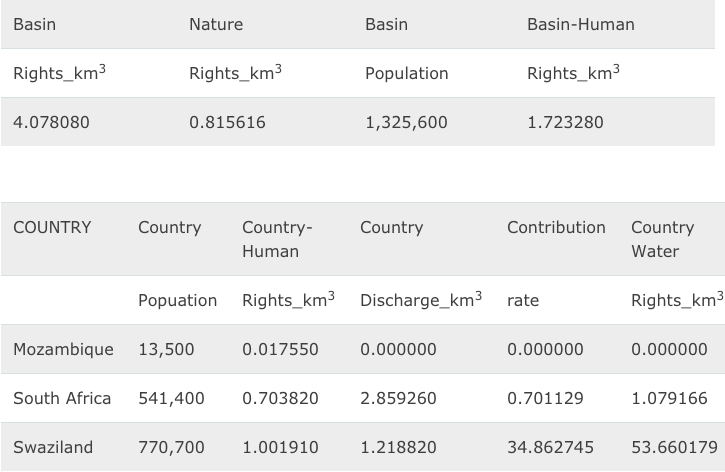Click the Nature column header
725x472 pixels.
point(216,25)
